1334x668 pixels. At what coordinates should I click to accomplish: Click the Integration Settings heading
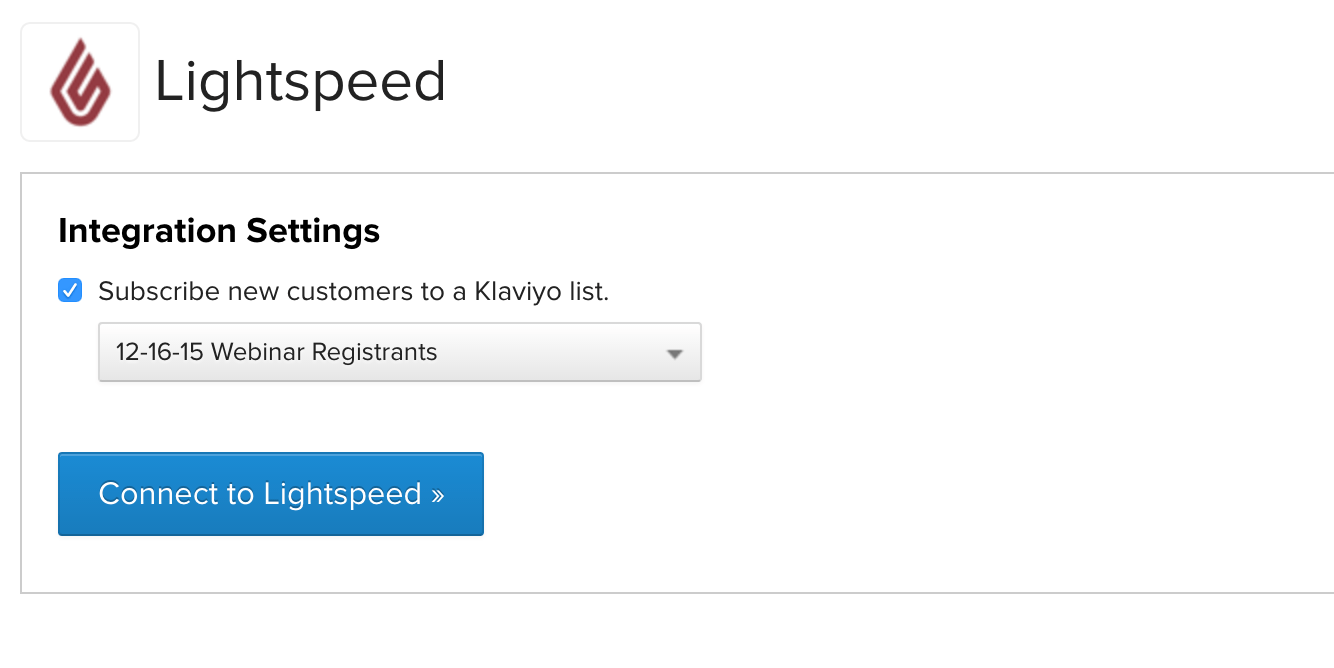(219, 231)
